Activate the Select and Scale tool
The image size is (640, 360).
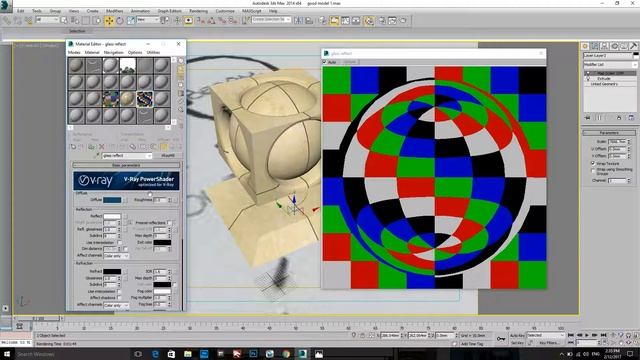pyautogui.click(x=131, y=20)
